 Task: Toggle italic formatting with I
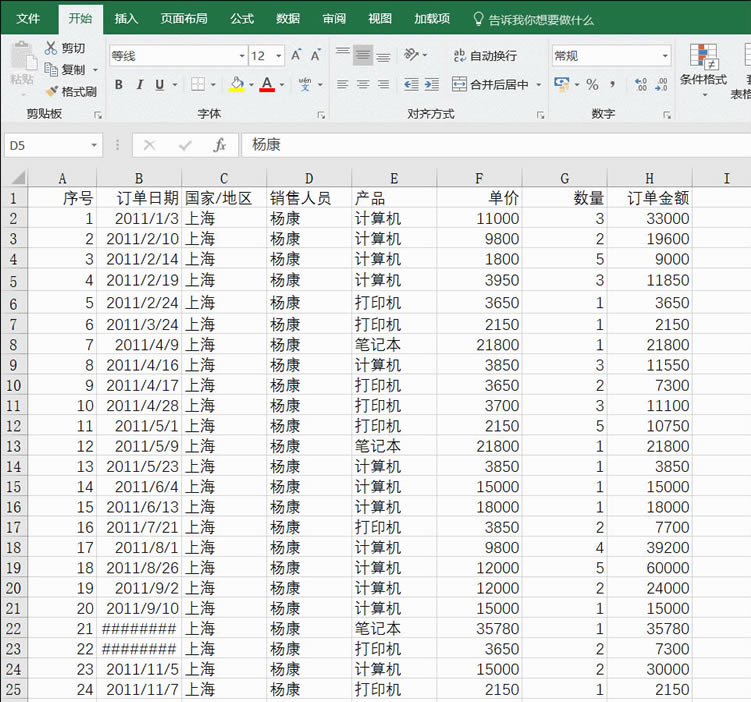tap(139, 85)
